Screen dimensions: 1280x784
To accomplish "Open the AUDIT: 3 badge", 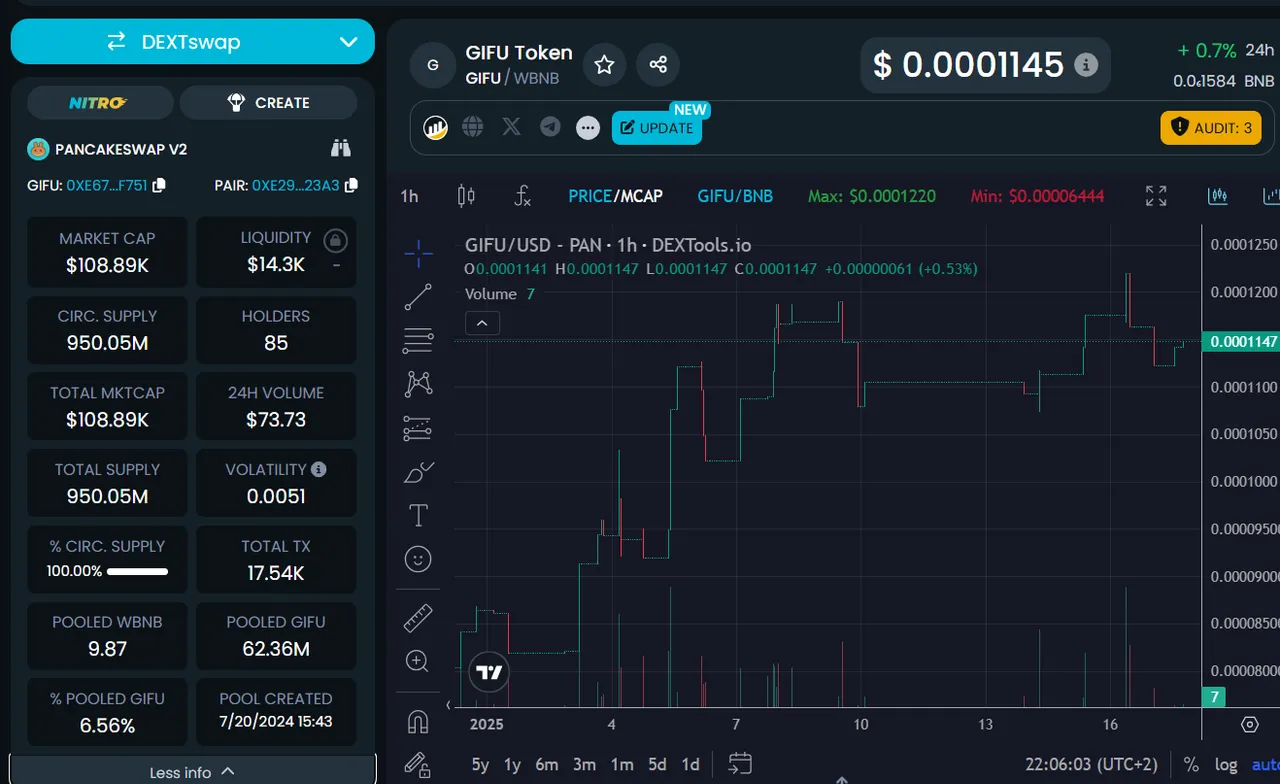I will point(1211,128).
